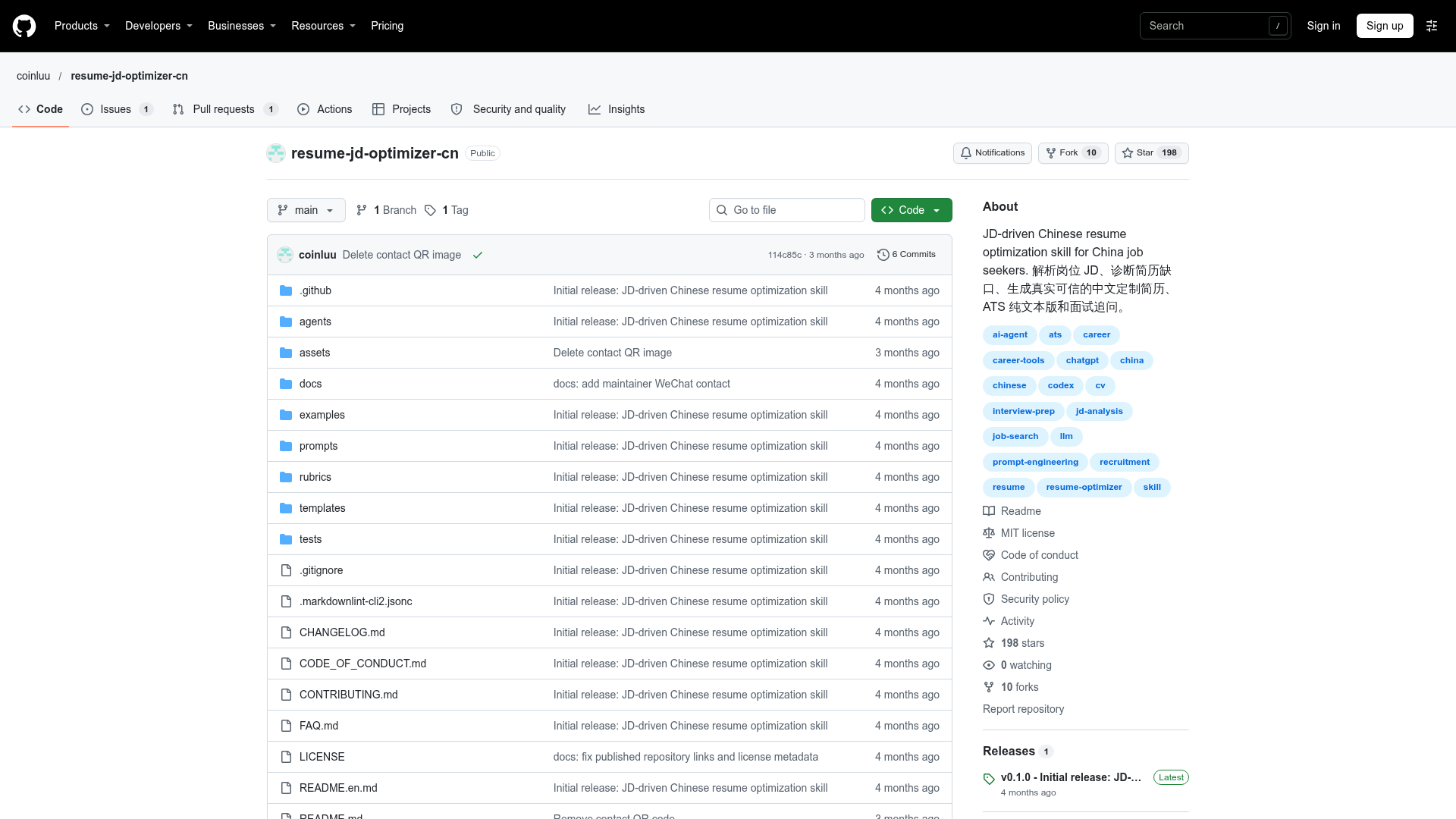Click the 1 Tag link
This screenshot has height=819, width=1456.
pos(446,210)
